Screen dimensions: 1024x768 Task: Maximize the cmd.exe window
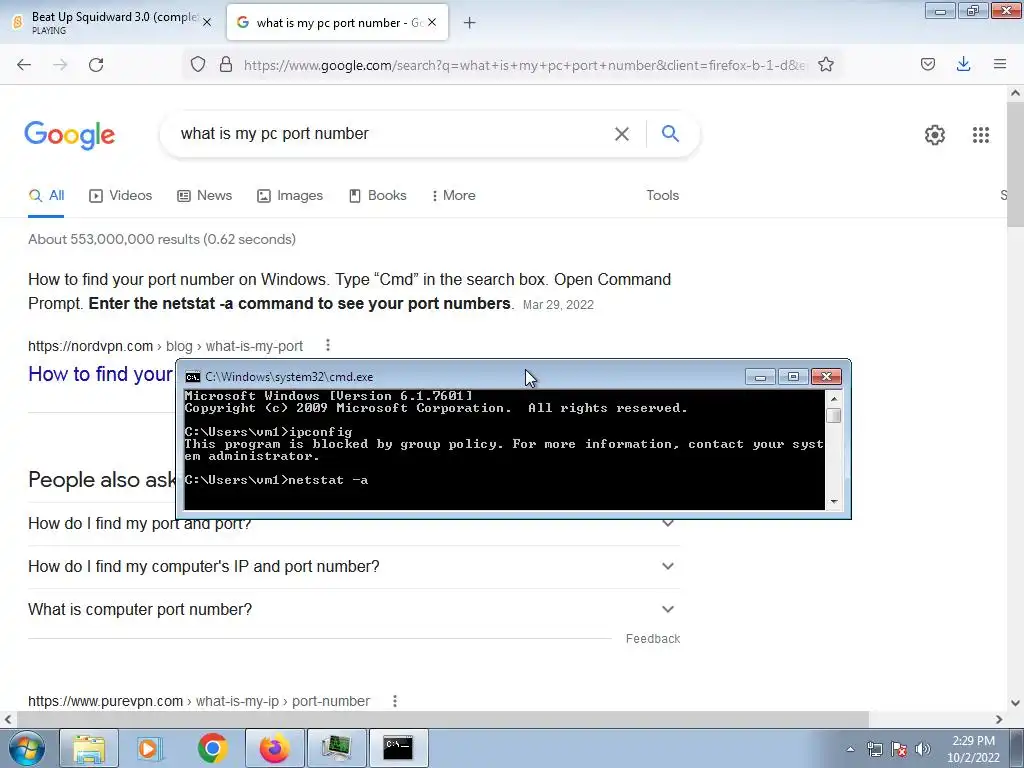coord(793,377)
